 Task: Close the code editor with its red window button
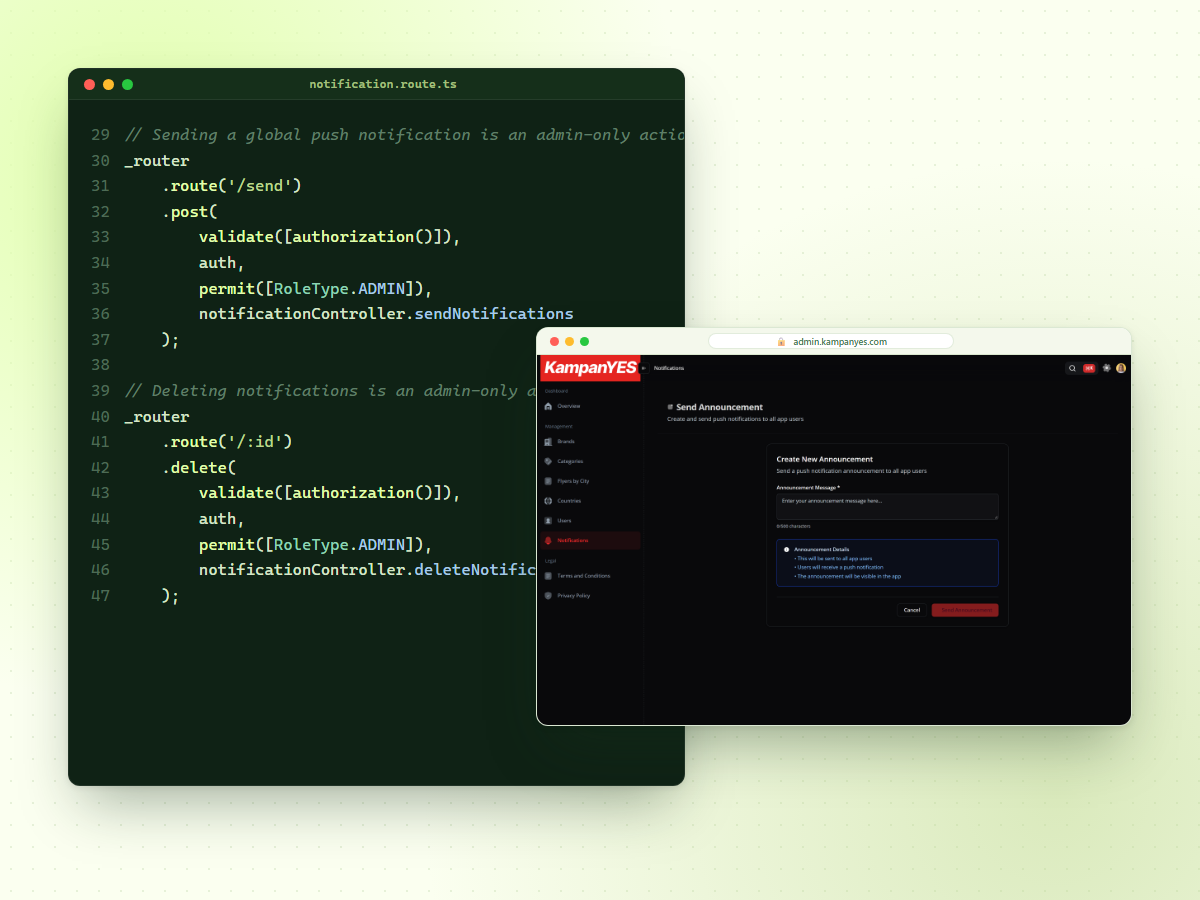(x=90, y=84)
